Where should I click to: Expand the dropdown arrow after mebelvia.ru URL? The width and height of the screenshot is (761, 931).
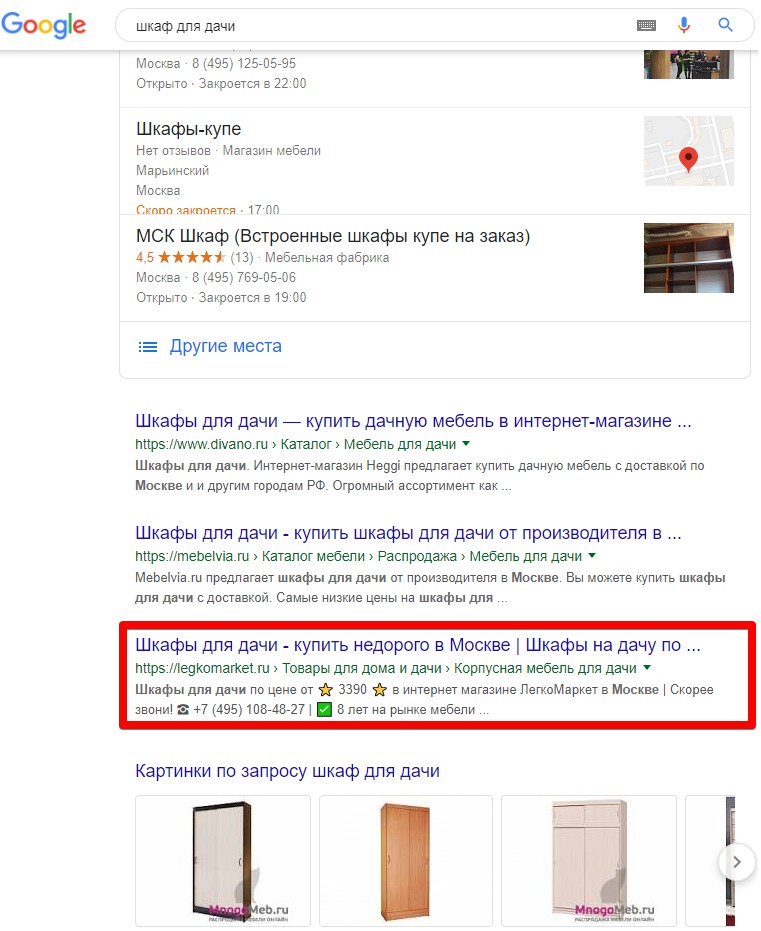(x=592, y=556)
